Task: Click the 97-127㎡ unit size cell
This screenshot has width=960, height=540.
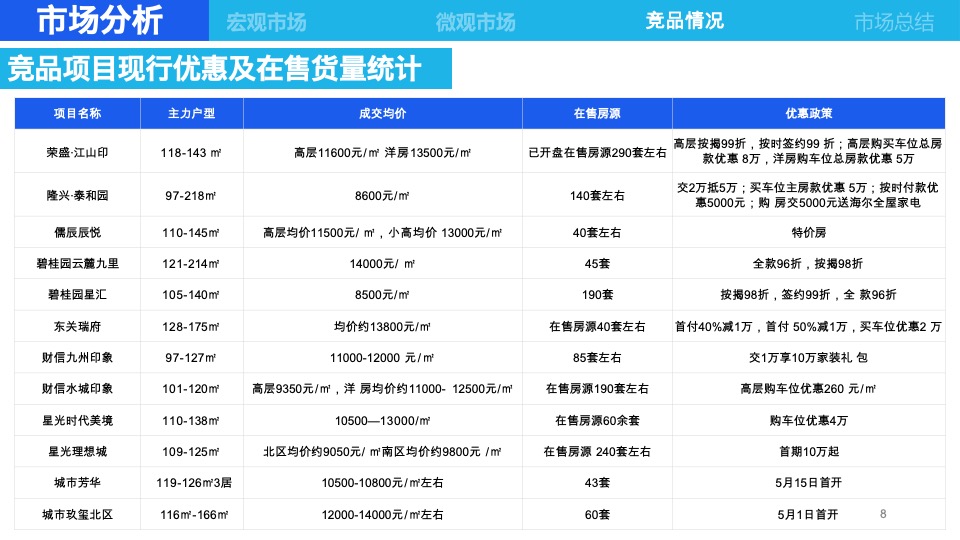Action: (190, 358)
